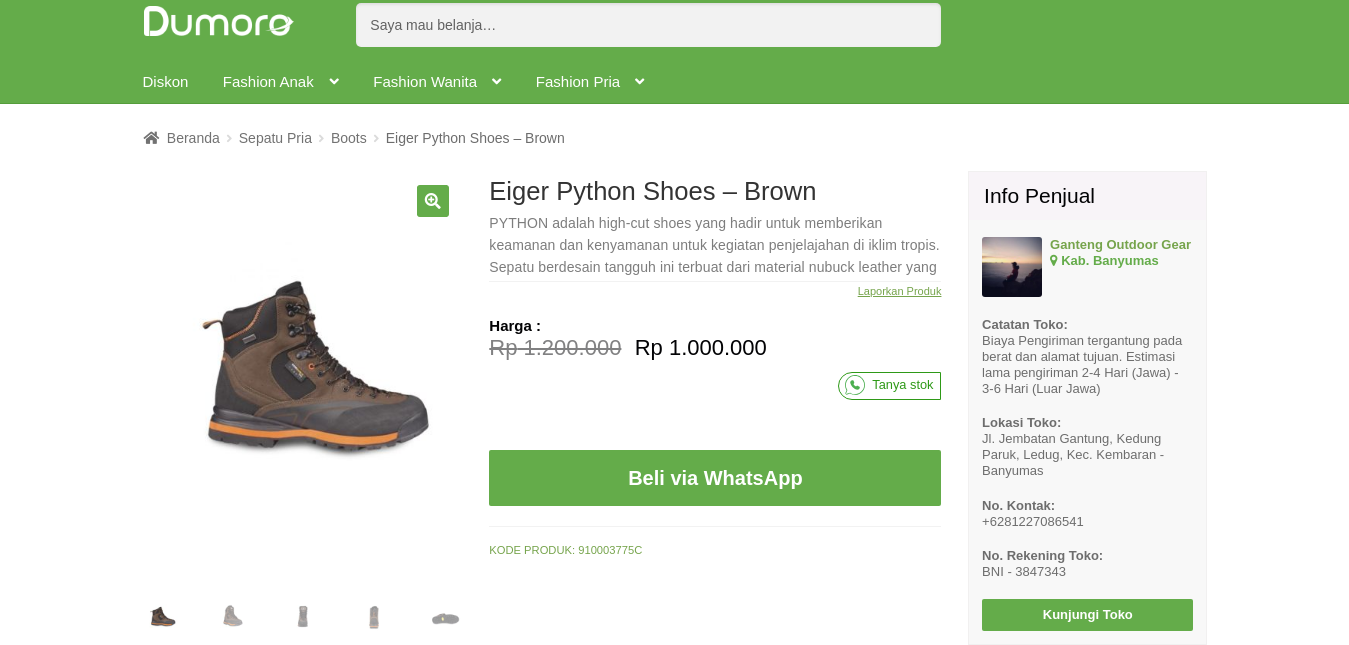Select the second boot thumbnail
The height and width of the screenshot is (645, 1349).
(233, 616)
